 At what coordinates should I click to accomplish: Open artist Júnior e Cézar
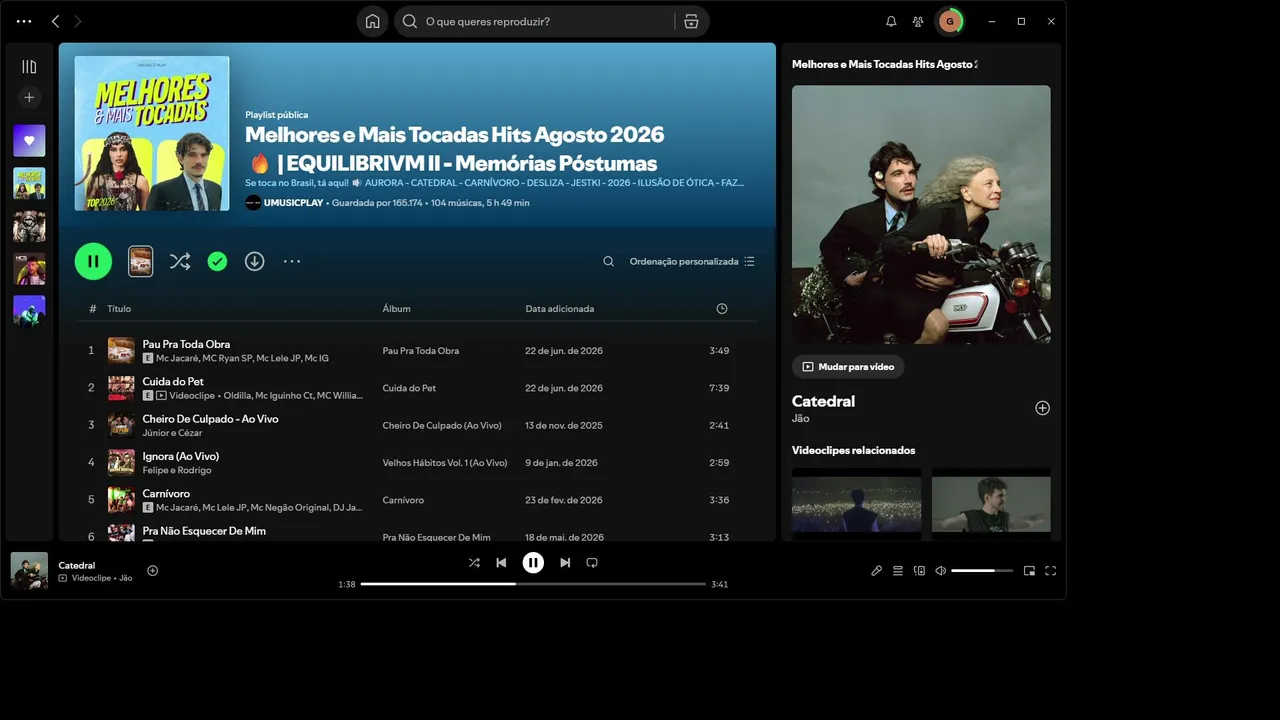click(172, 433)
